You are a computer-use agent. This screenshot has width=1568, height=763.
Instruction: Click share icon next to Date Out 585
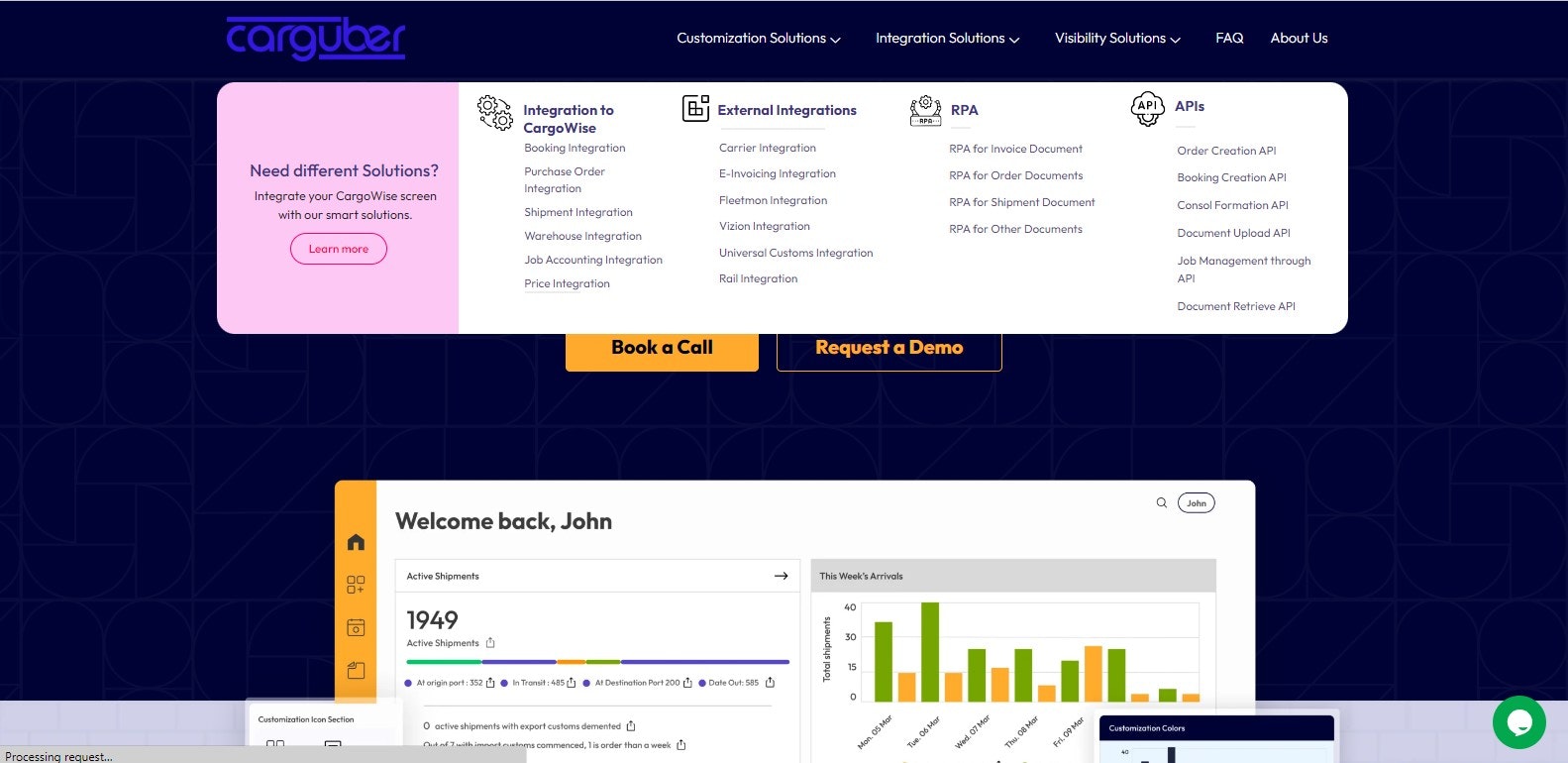[770, 682]
